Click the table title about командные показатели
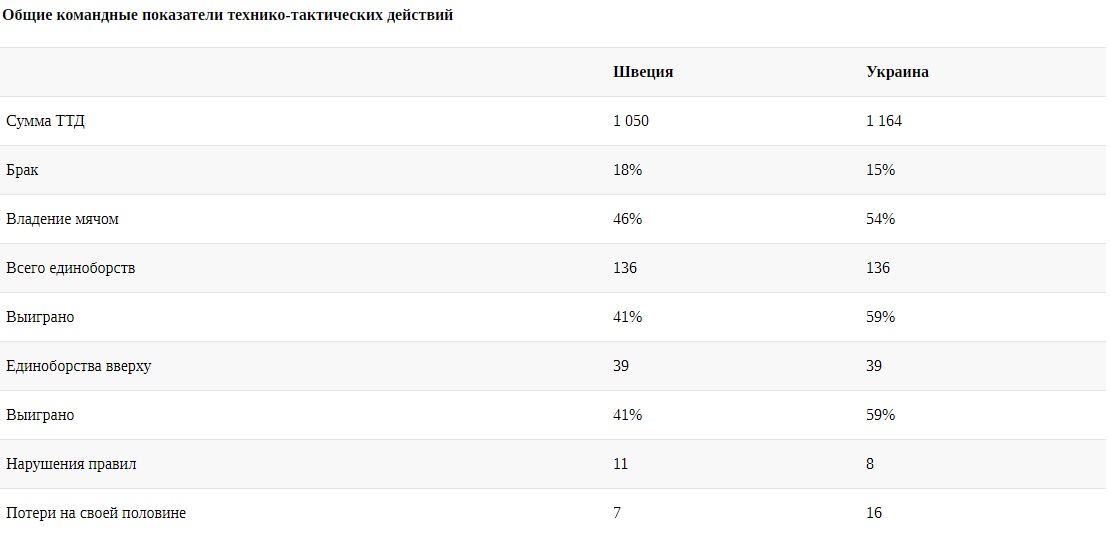This screenshot has height=538, width=1110. [228, 15]
